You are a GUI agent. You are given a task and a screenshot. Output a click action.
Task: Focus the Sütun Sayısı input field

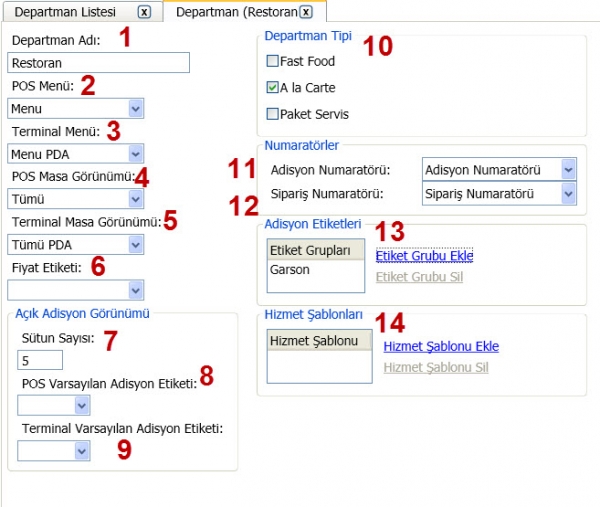click(40, 360)
